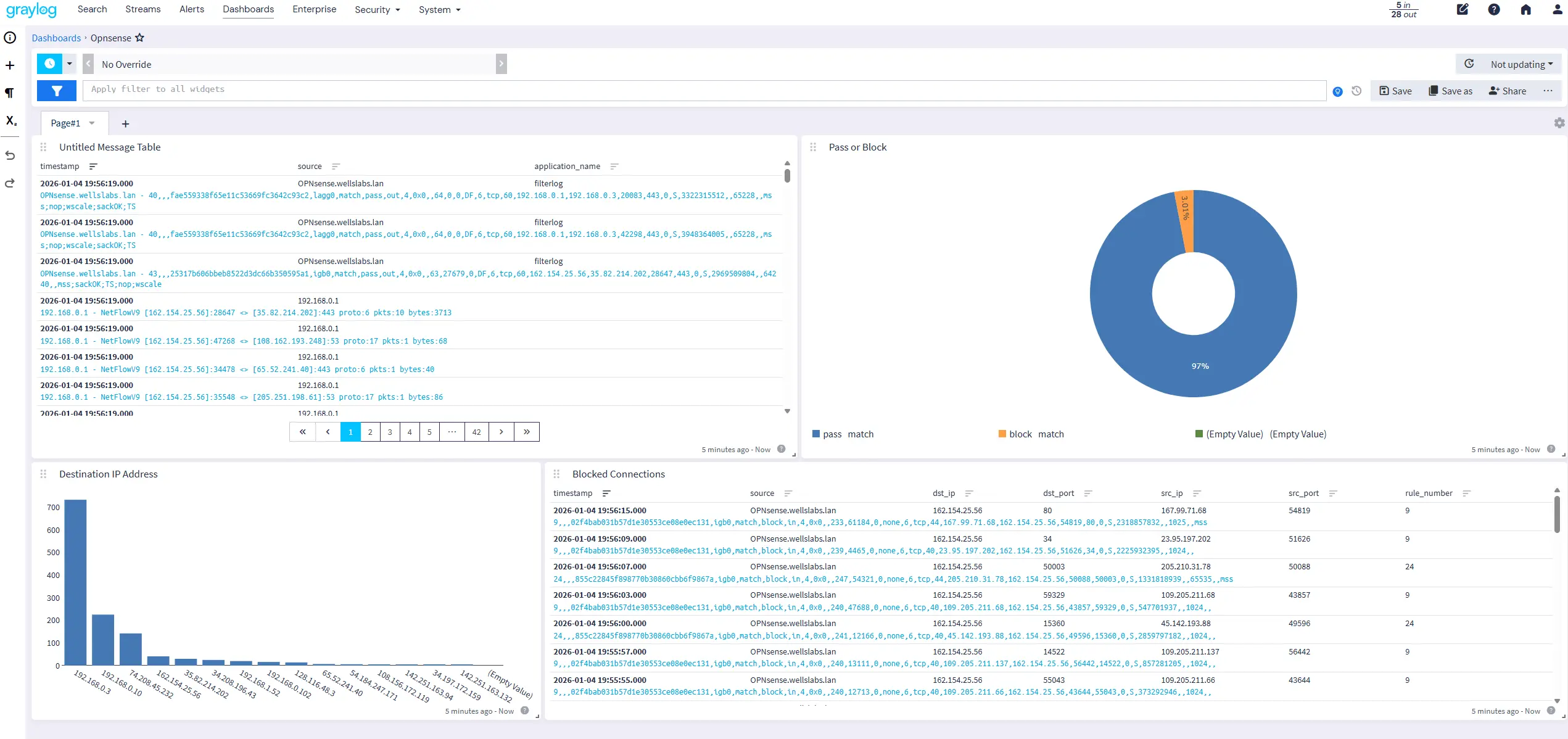1568x739 pixels.
Task: Open Page#1 tab caret menu
Action: pyautogui.click(x=92, y=123)
